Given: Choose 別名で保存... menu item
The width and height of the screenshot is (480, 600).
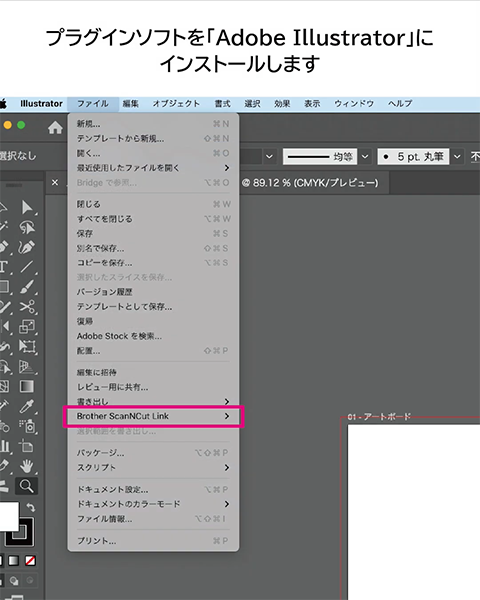Looking at the screenshot, I should tap(153, 248).
